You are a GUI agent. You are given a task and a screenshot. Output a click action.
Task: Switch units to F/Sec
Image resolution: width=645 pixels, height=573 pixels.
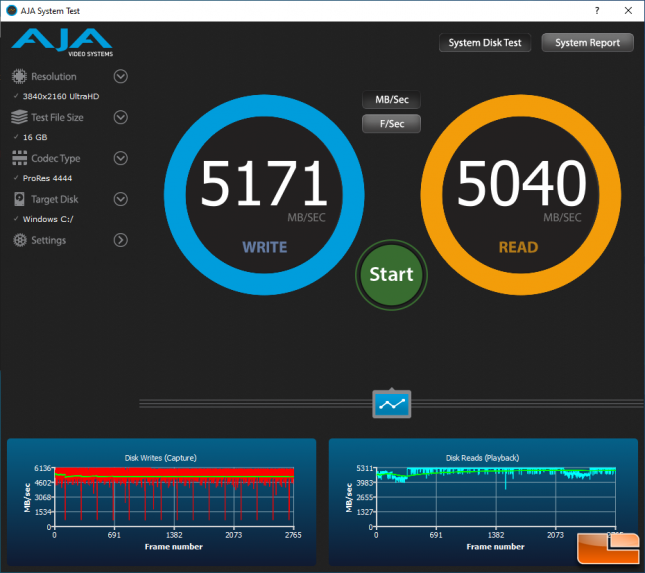392,124
